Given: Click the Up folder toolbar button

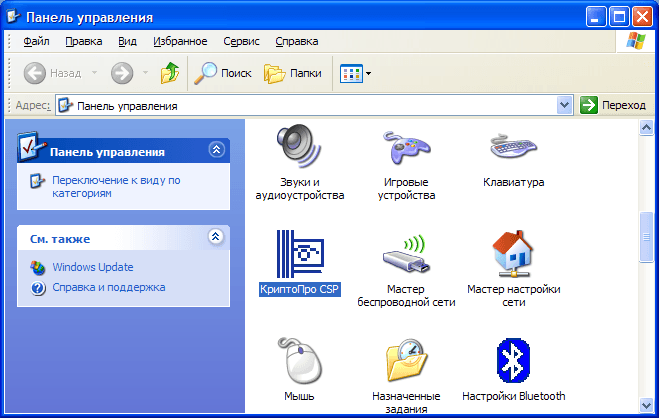Looking at the screenshot, I should coord(170,73).
